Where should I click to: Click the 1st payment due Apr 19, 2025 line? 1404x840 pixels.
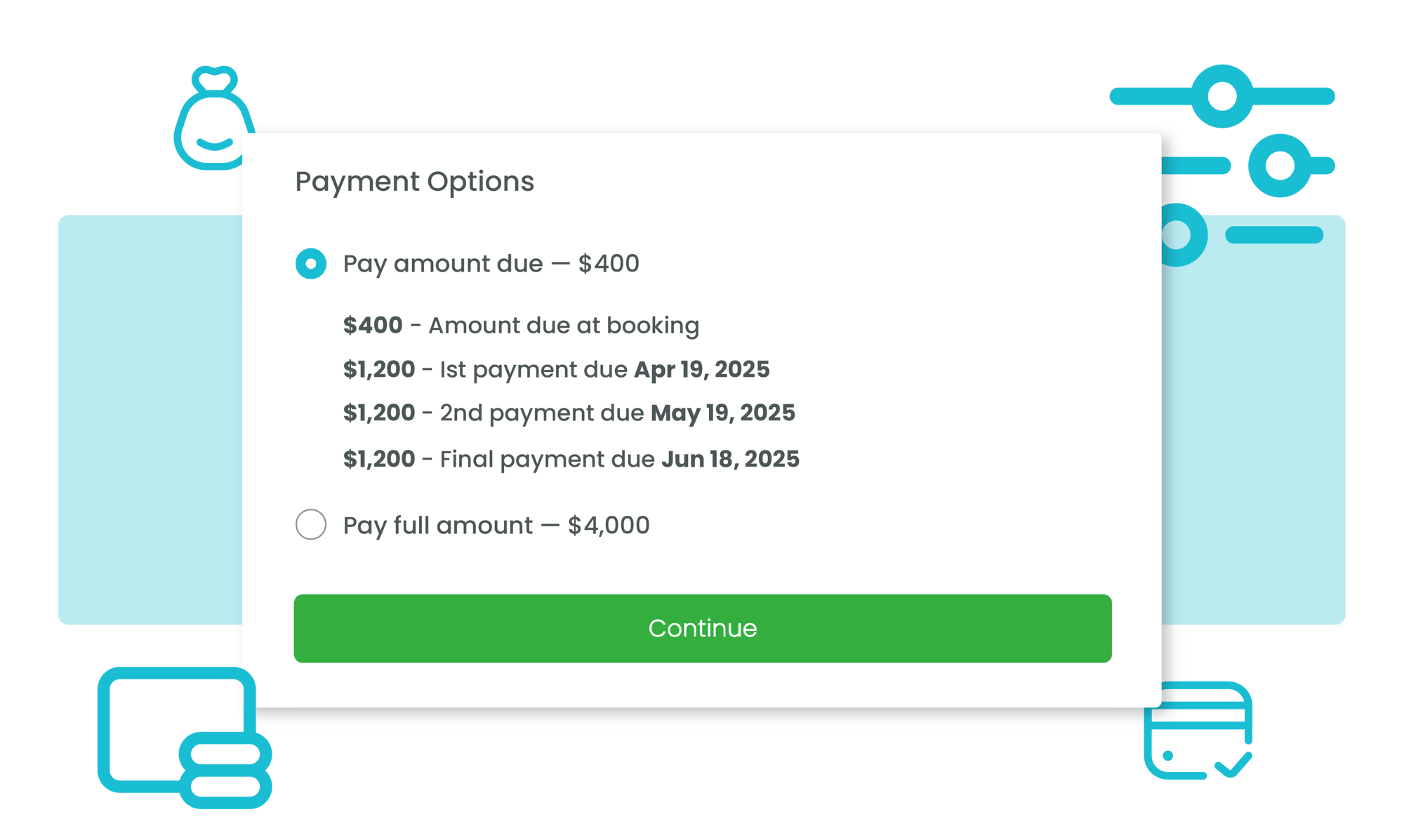point(556,370)
